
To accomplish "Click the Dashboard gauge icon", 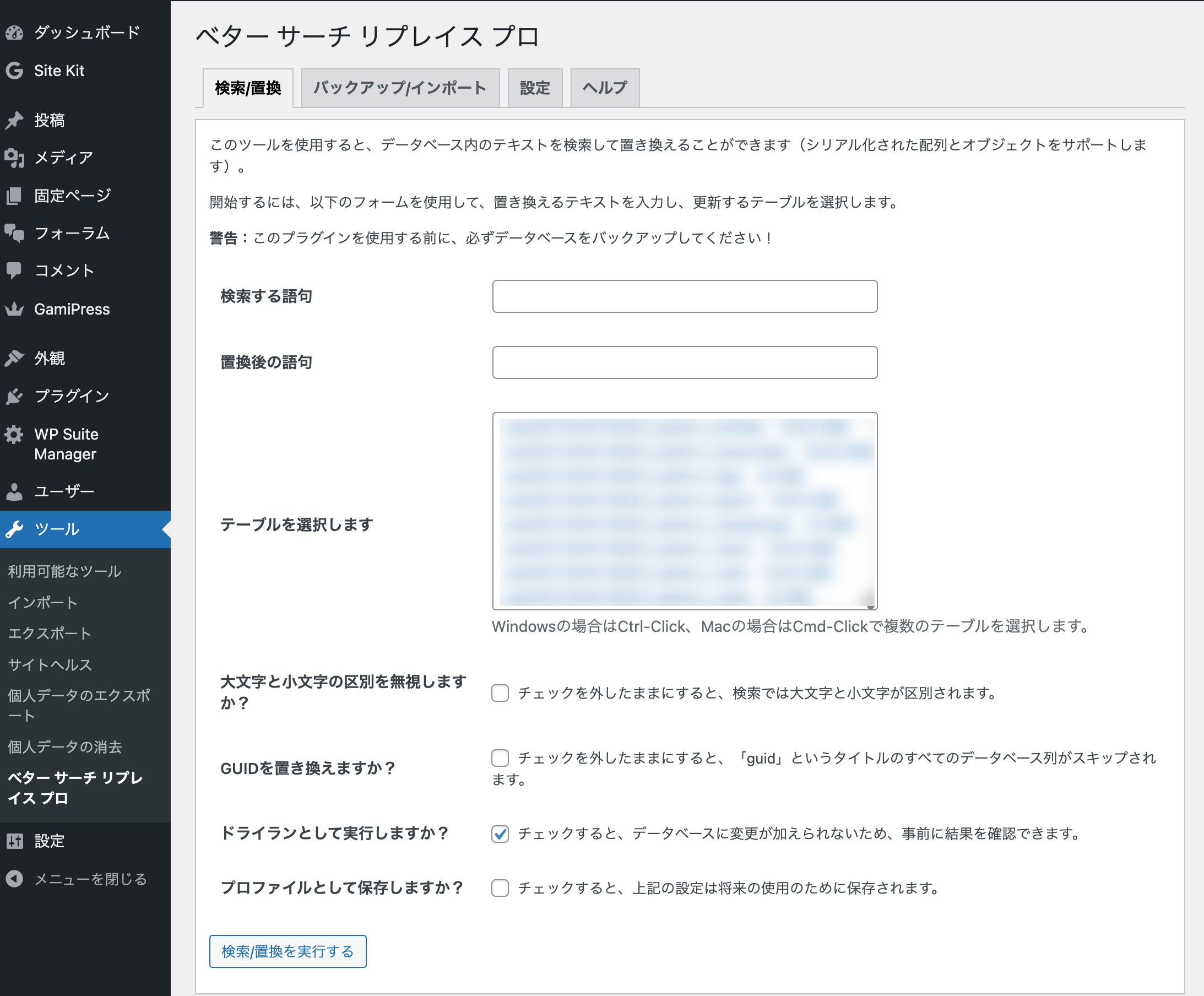I will tap(14, 33).
